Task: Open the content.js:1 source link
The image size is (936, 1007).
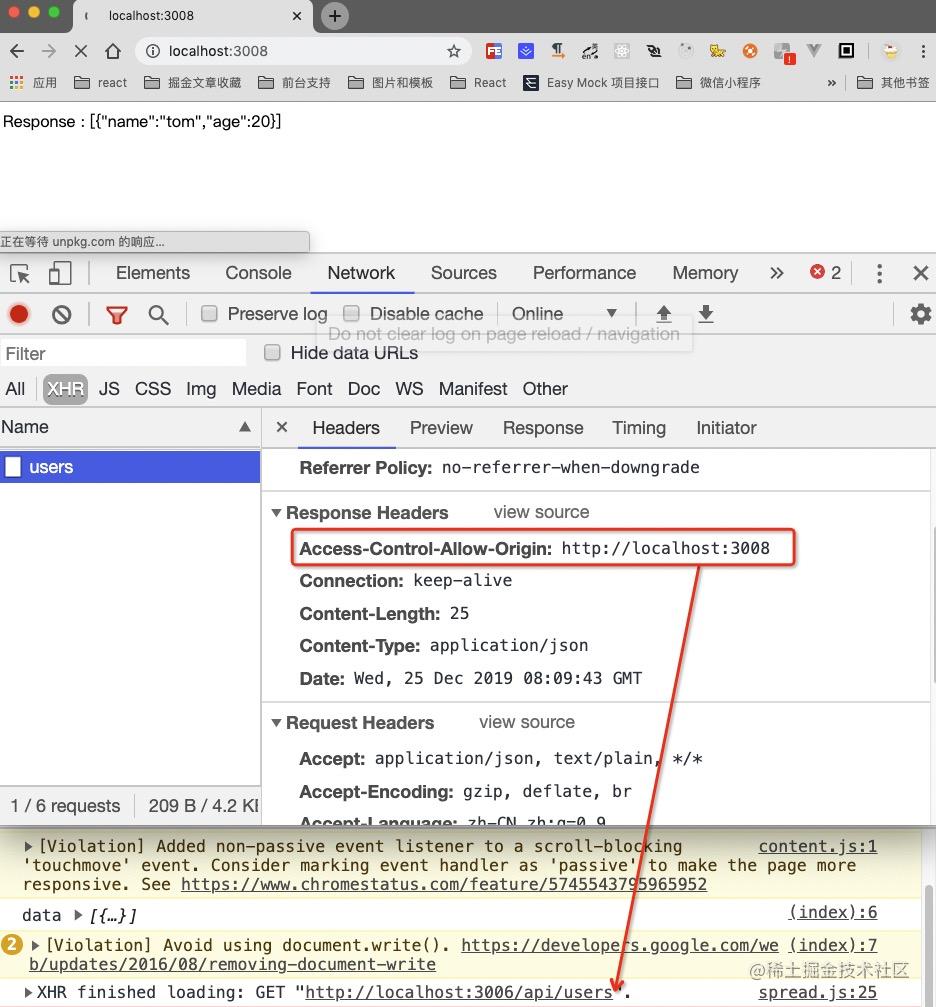Action: coord(818,846)
